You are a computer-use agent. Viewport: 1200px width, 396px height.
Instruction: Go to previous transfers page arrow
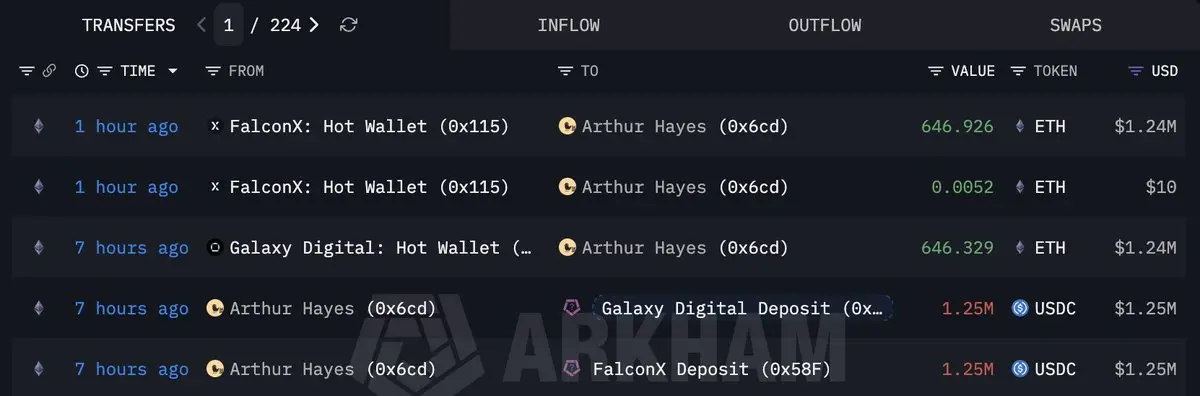click(x=202, y=25)
